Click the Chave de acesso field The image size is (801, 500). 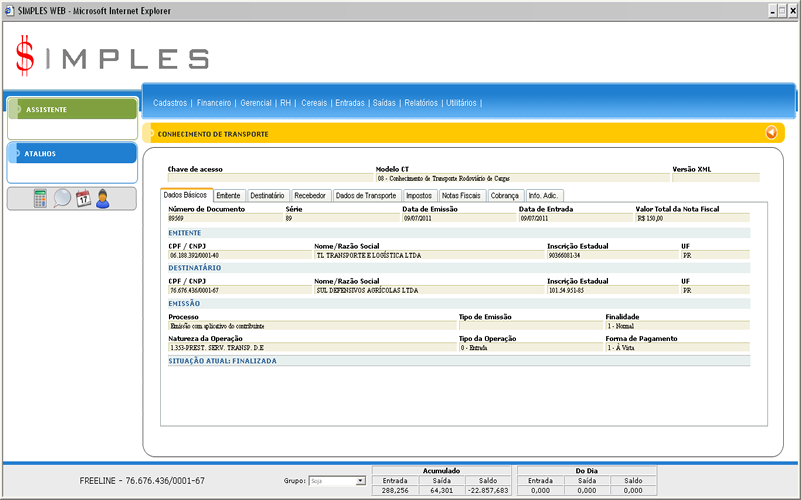click(x=270, y=178)
